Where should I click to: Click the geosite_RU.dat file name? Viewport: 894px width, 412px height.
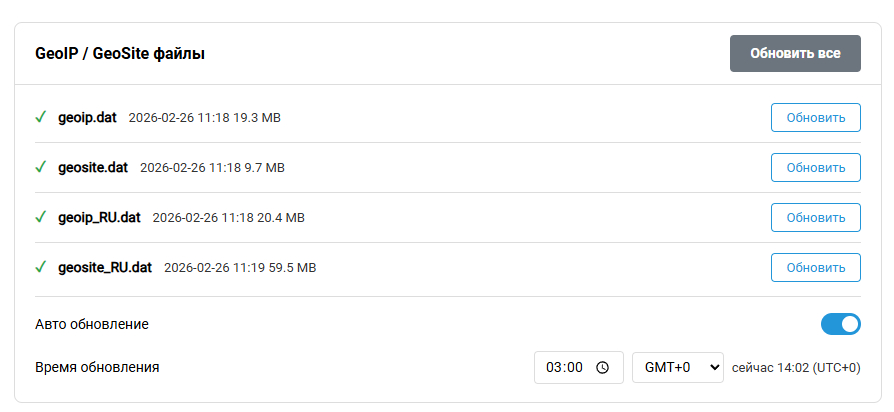[x=105, y=267]
